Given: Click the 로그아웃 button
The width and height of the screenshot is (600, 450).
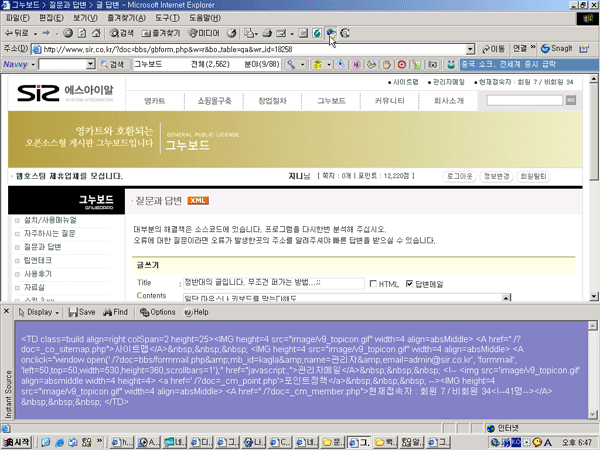Looking at the screenshot, I should (459, 176).
